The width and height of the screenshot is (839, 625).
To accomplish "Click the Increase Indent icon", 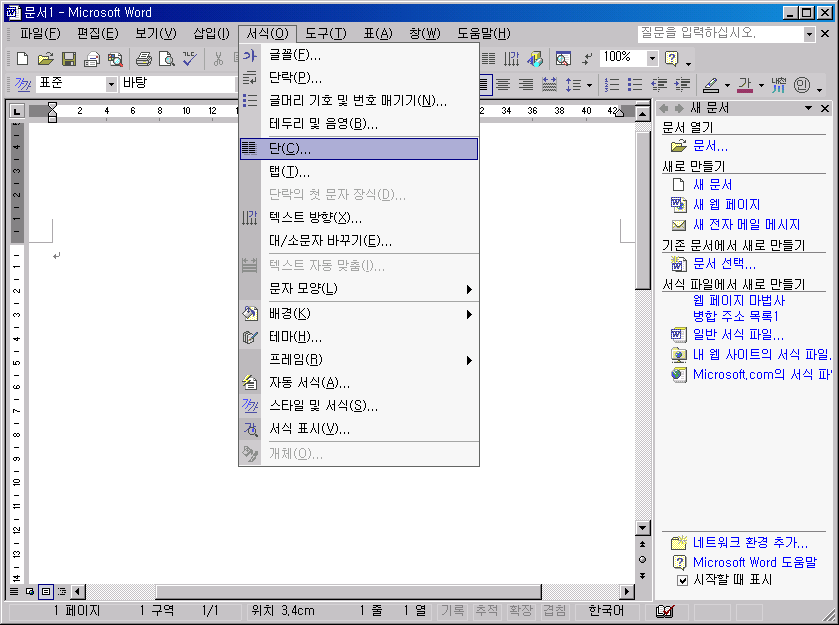I will [682, 85].
